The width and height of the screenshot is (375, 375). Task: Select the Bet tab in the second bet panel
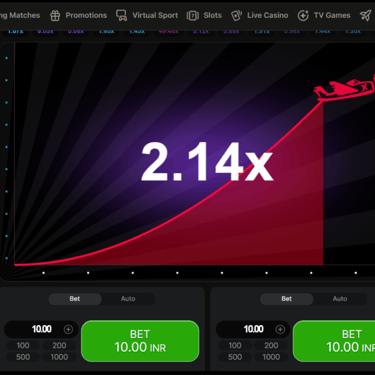coord(287,299)
